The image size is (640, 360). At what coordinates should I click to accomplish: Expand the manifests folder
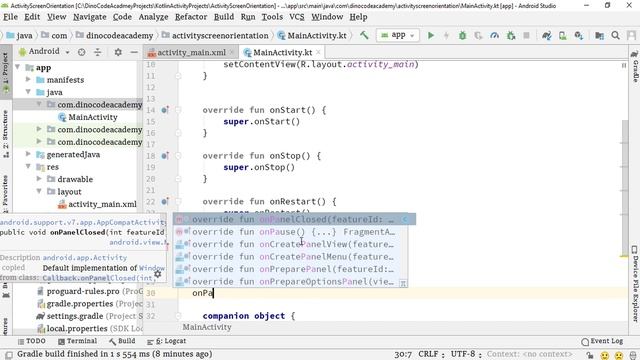pyautogui.click(x=28, y=79)
